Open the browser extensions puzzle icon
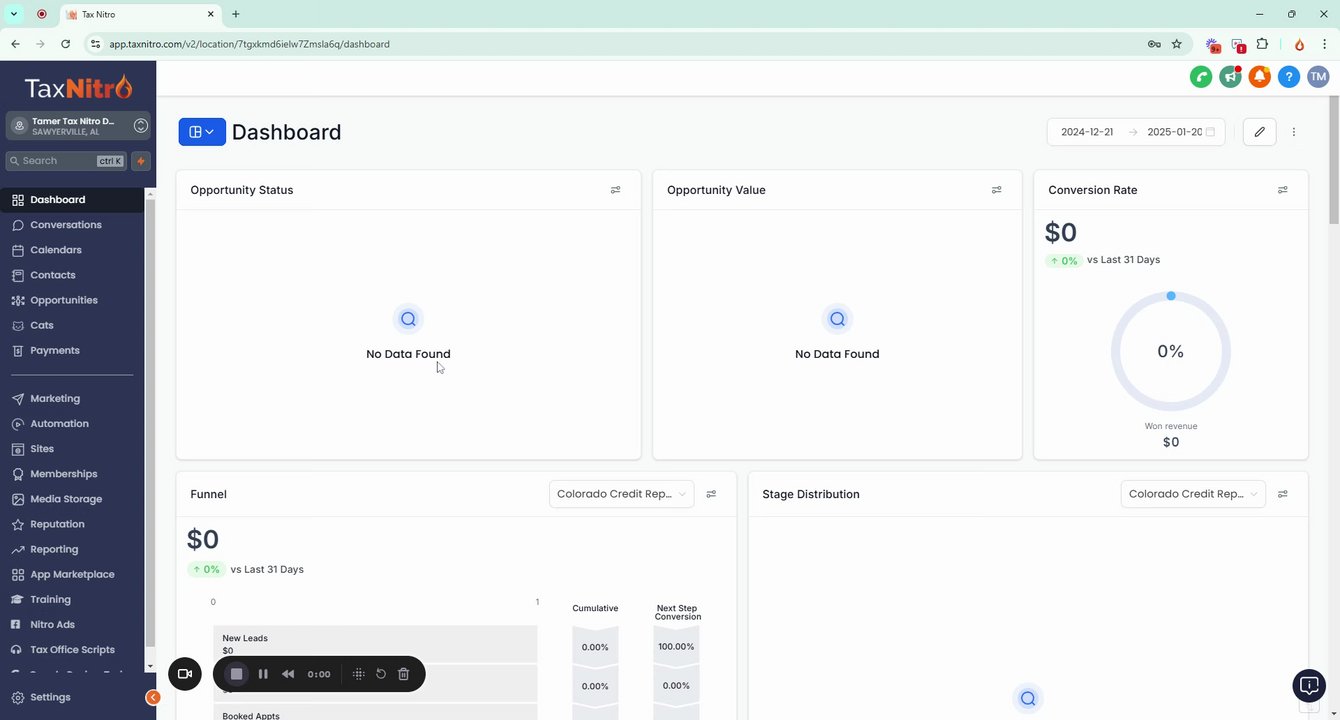The width and height of the screenshot is (1340, 720). coord(1262,44)
